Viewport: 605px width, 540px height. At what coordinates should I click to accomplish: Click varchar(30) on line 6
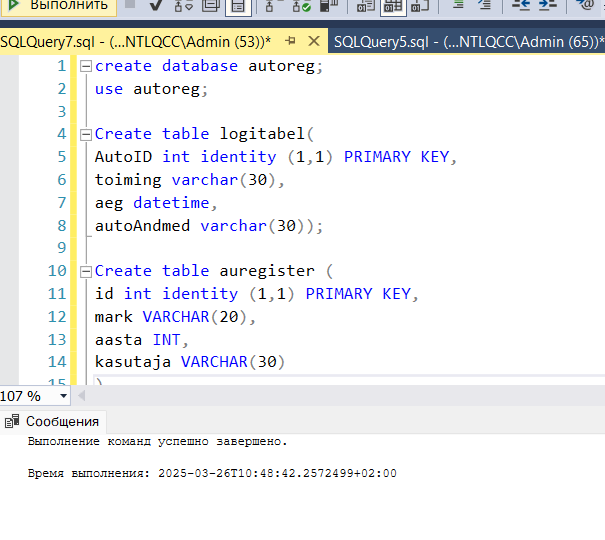click(224, 180)
